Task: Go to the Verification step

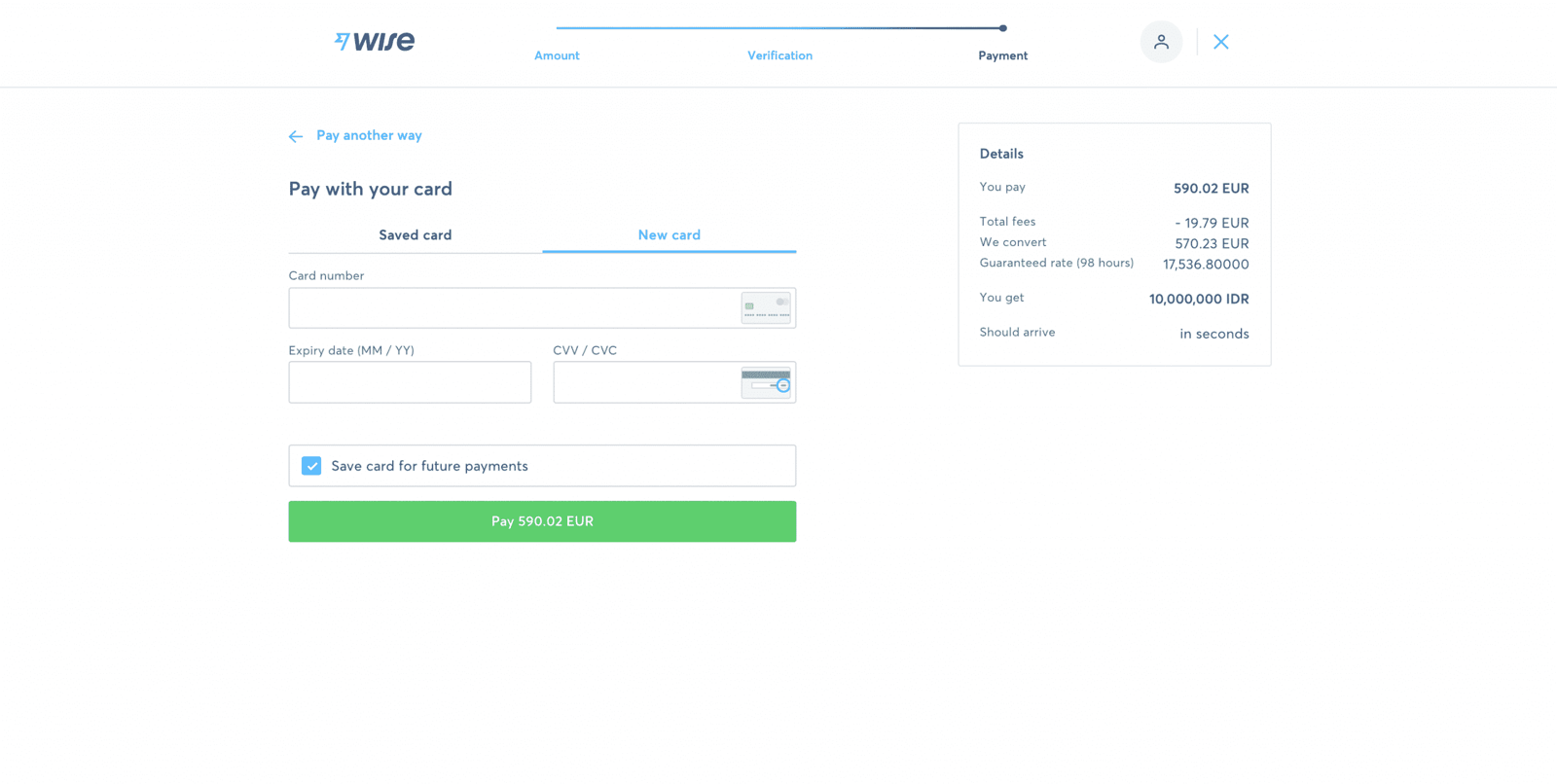Action: coord(779,55)
